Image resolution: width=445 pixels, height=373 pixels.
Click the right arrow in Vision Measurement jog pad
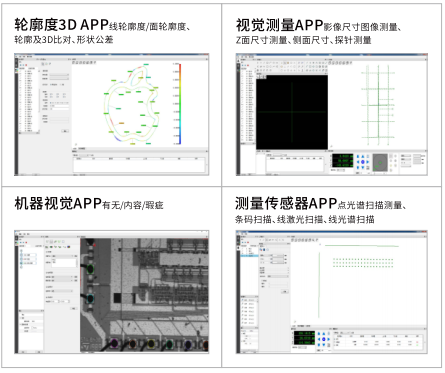pyautogui.click(x=368, y=162)
